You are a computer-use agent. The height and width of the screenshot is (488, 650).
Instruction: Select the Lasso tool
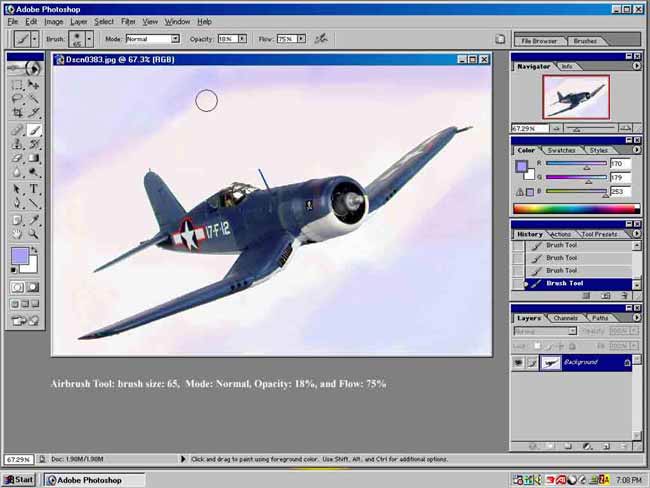pos(17,99)
